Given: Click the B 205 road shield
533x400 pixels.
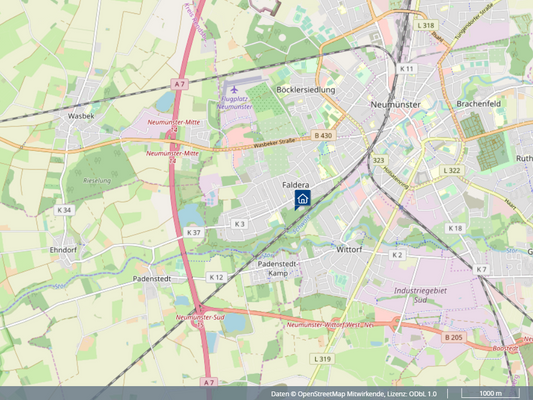Looking at the screenshot, I should pyautogui.click(x=453, y=337).
